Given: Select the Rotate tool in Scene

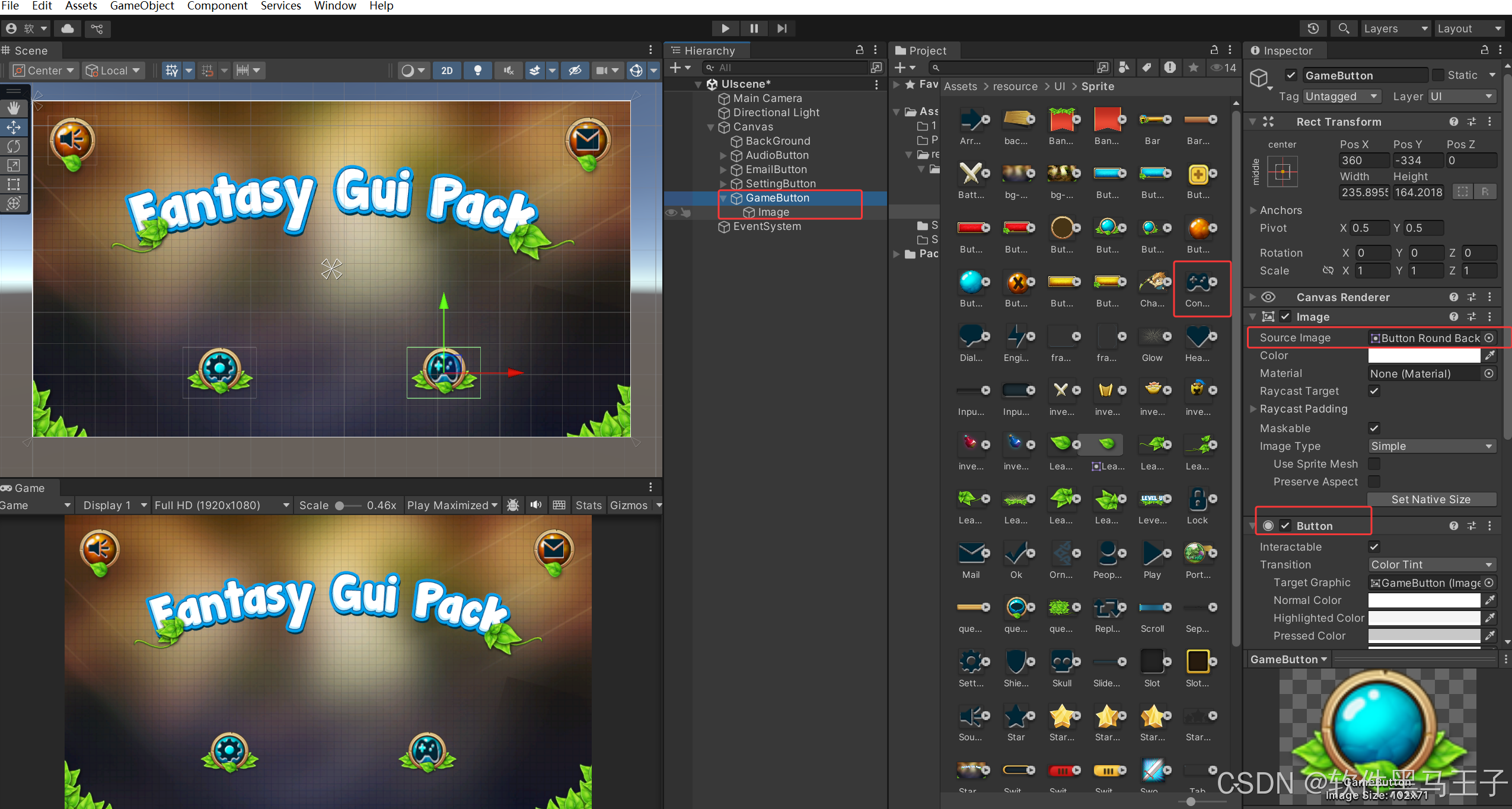Looking at the screenshot, I should [x=14, y=146].
